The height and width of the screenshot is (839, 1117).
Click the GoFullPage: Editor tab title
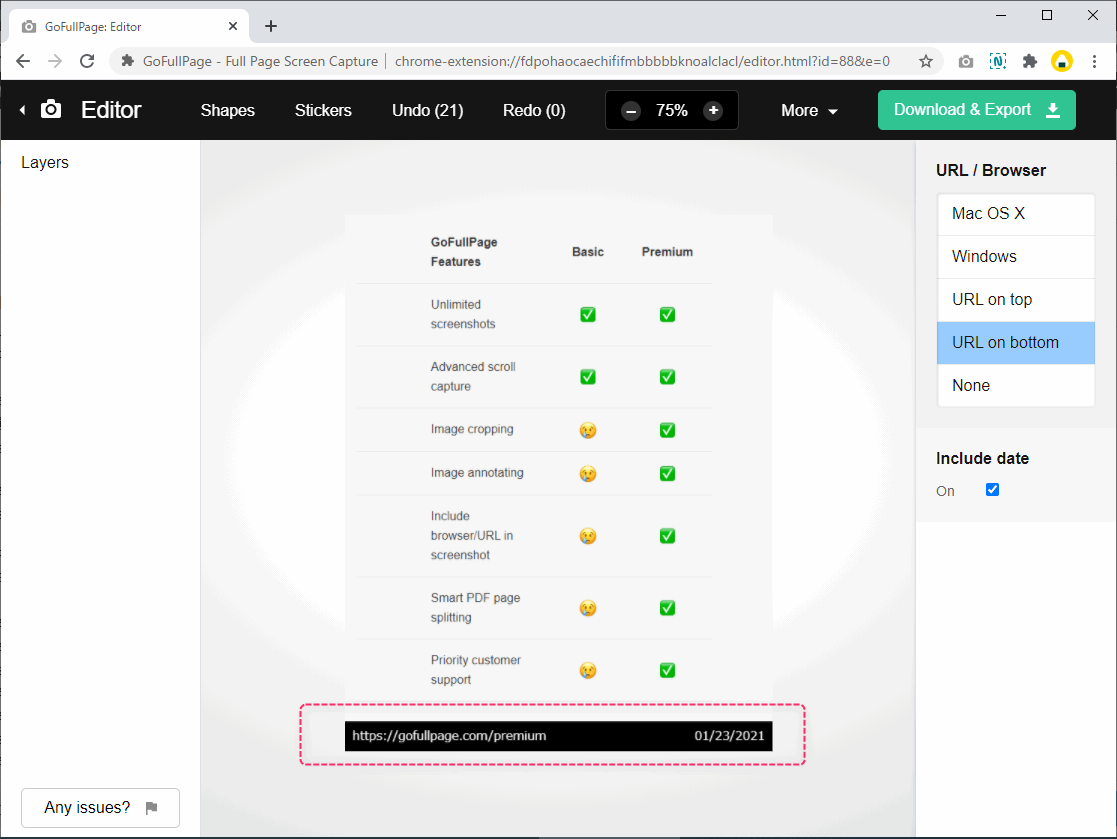93,27
